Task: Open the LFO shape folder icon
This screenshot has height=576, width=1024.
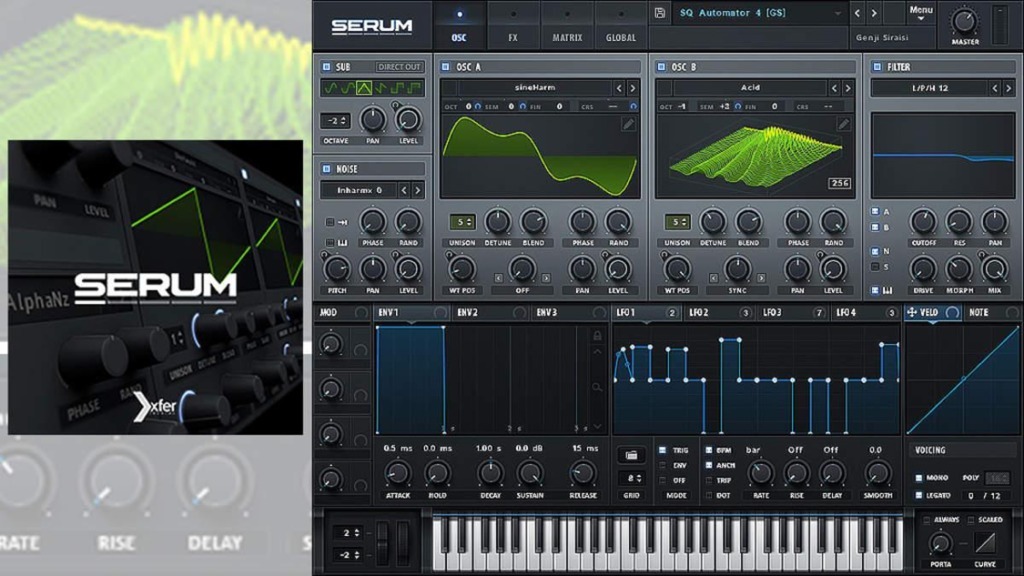Action: [631, 455]
